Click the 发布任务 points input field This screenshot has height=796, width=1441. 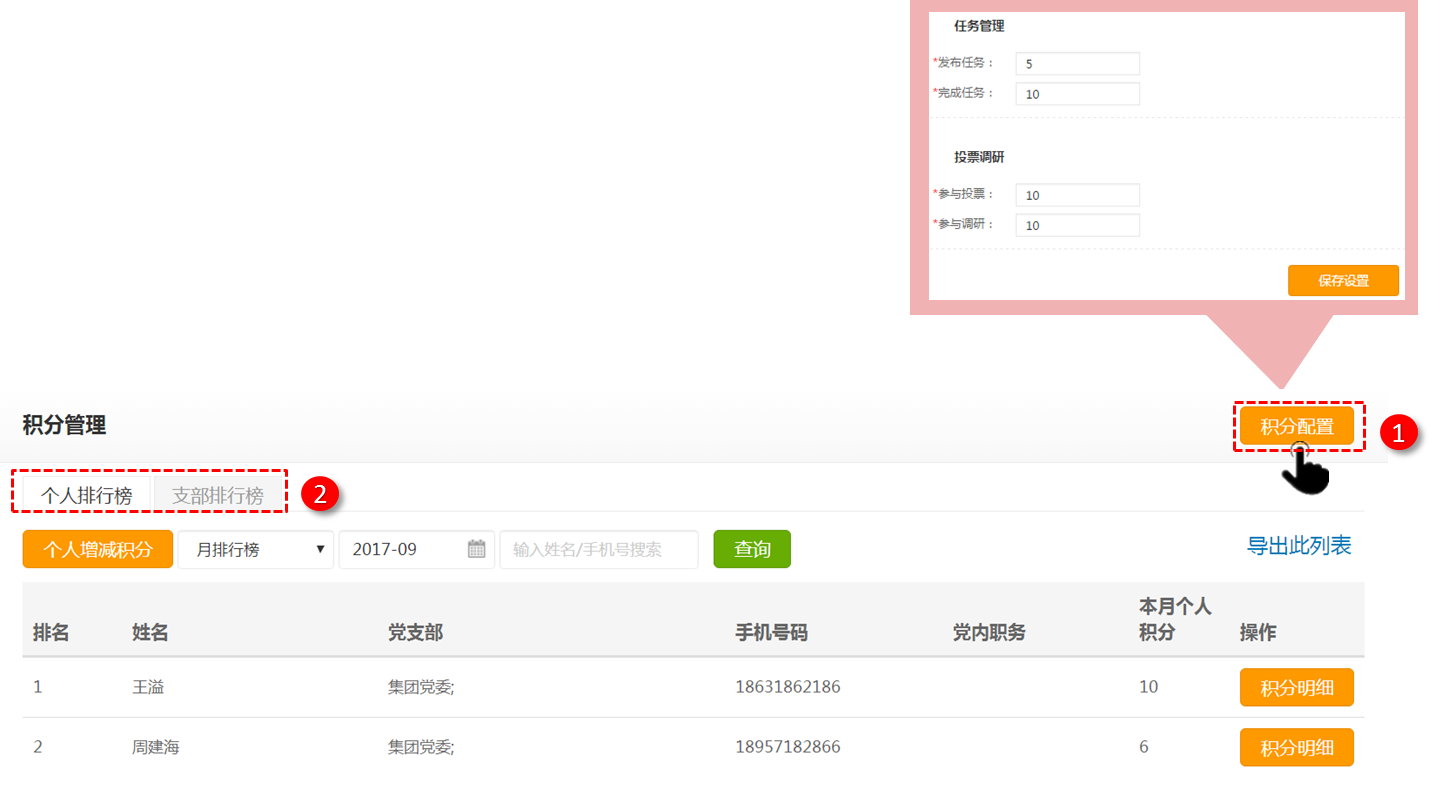(1077, 64)
